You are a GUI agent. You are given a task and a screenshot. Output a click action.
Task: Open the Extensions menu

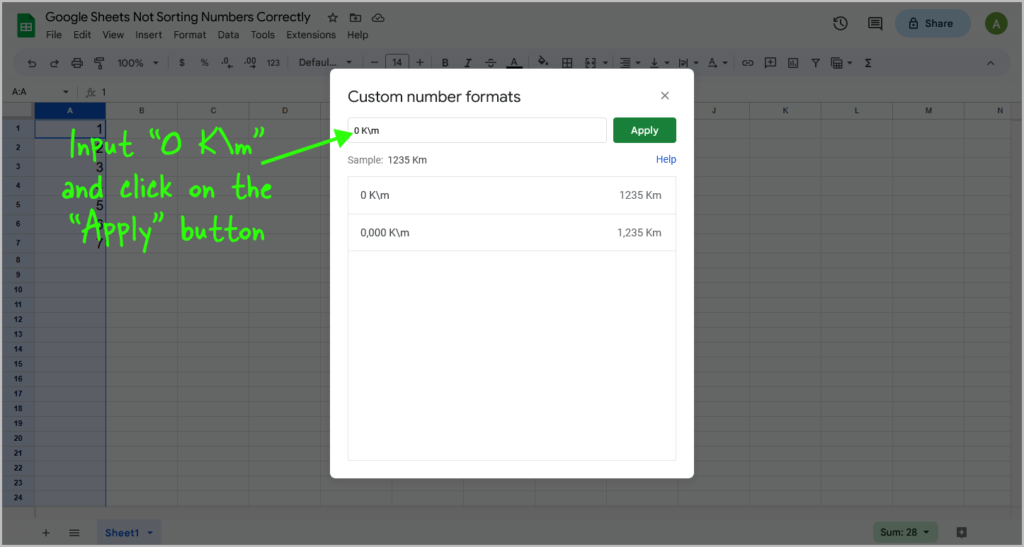point(311,35)
